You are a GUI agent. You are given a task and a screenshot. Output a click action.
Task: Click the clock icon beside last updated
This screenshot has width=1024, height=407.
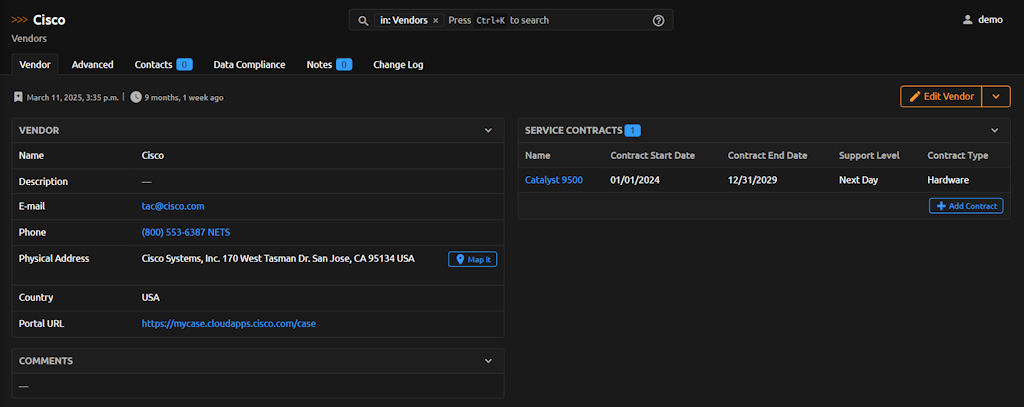pos(136,98)
